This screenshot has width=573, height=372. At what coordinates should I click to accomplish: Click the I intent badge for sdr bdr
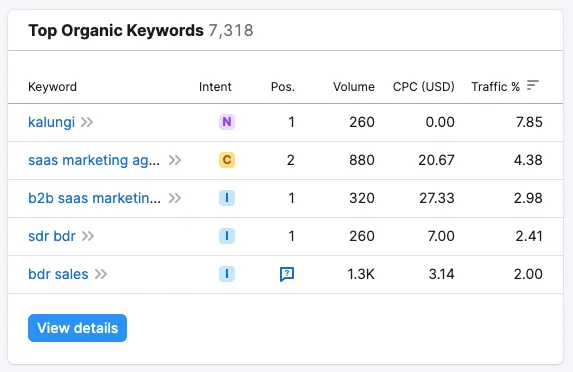(x=227, y=236)
